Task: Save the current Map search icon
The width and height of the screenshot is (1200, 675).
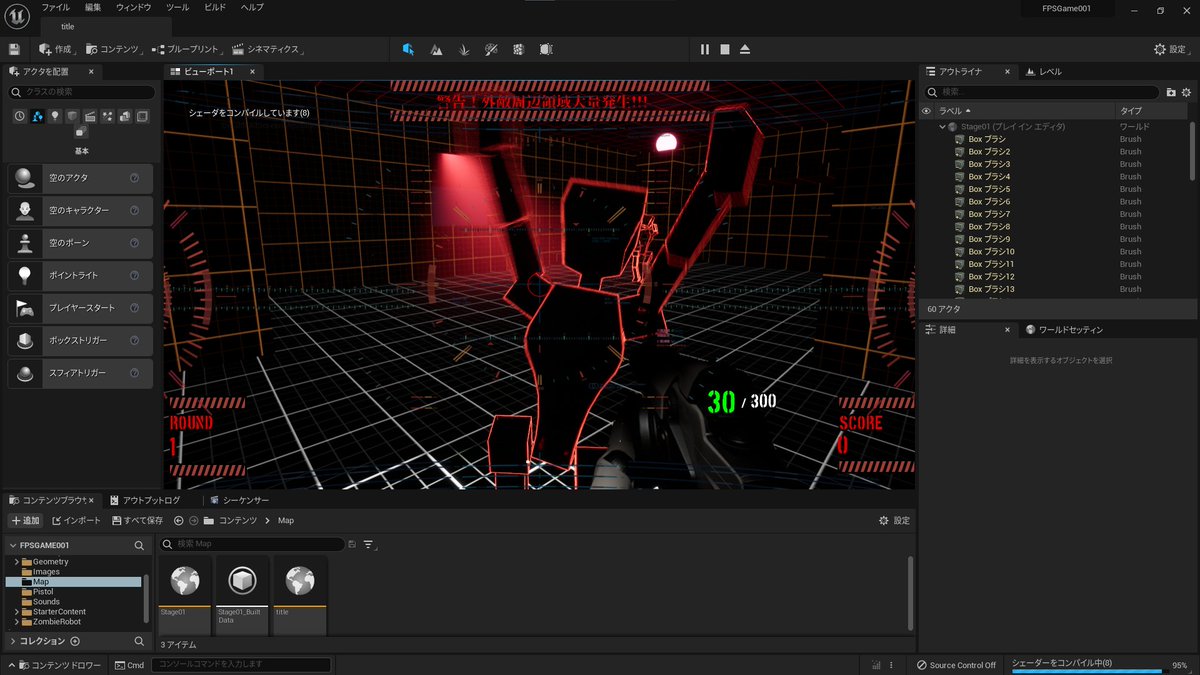Action: click(351, 544)
